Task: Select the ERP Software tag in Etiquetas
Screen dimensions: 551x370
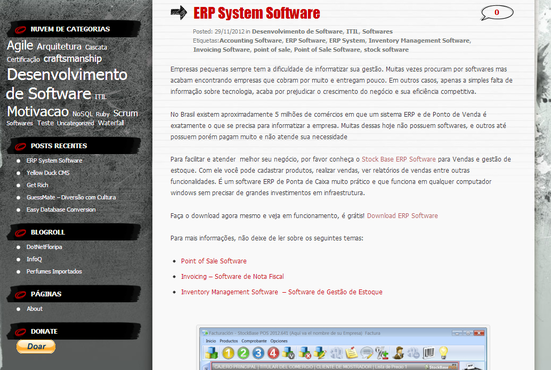Action: pyautogui.click(x=306, y=40)
